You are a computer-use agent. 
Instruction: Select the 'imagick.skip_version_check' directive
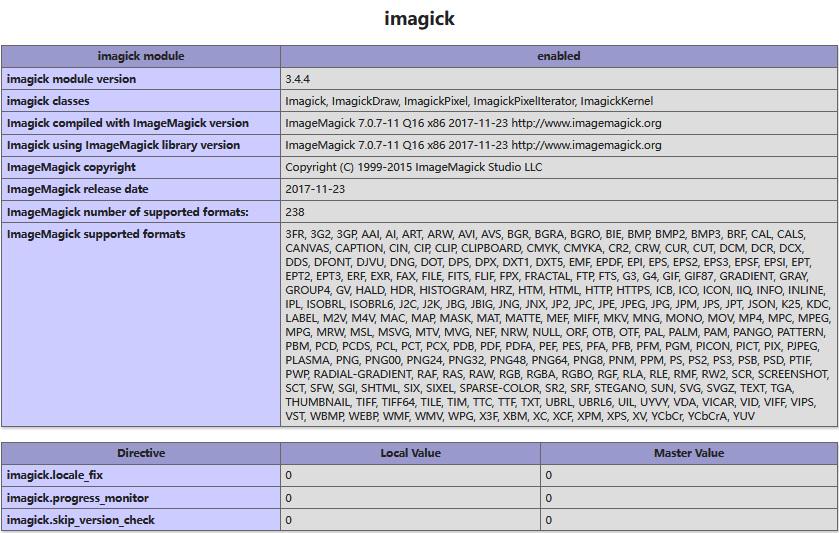click(x=81, y=520)
